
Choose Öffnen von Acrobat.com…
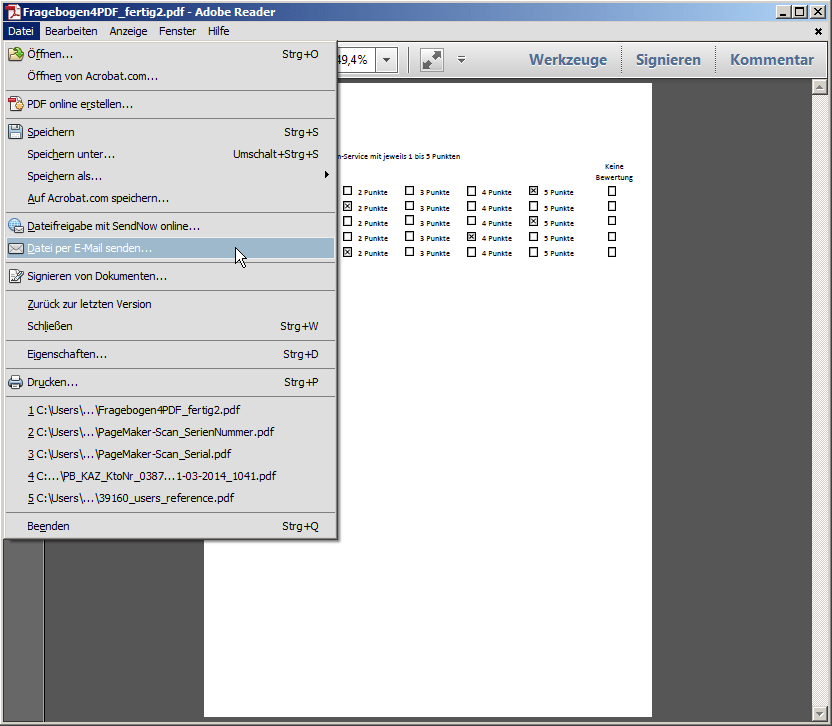(x=170, y=76)
